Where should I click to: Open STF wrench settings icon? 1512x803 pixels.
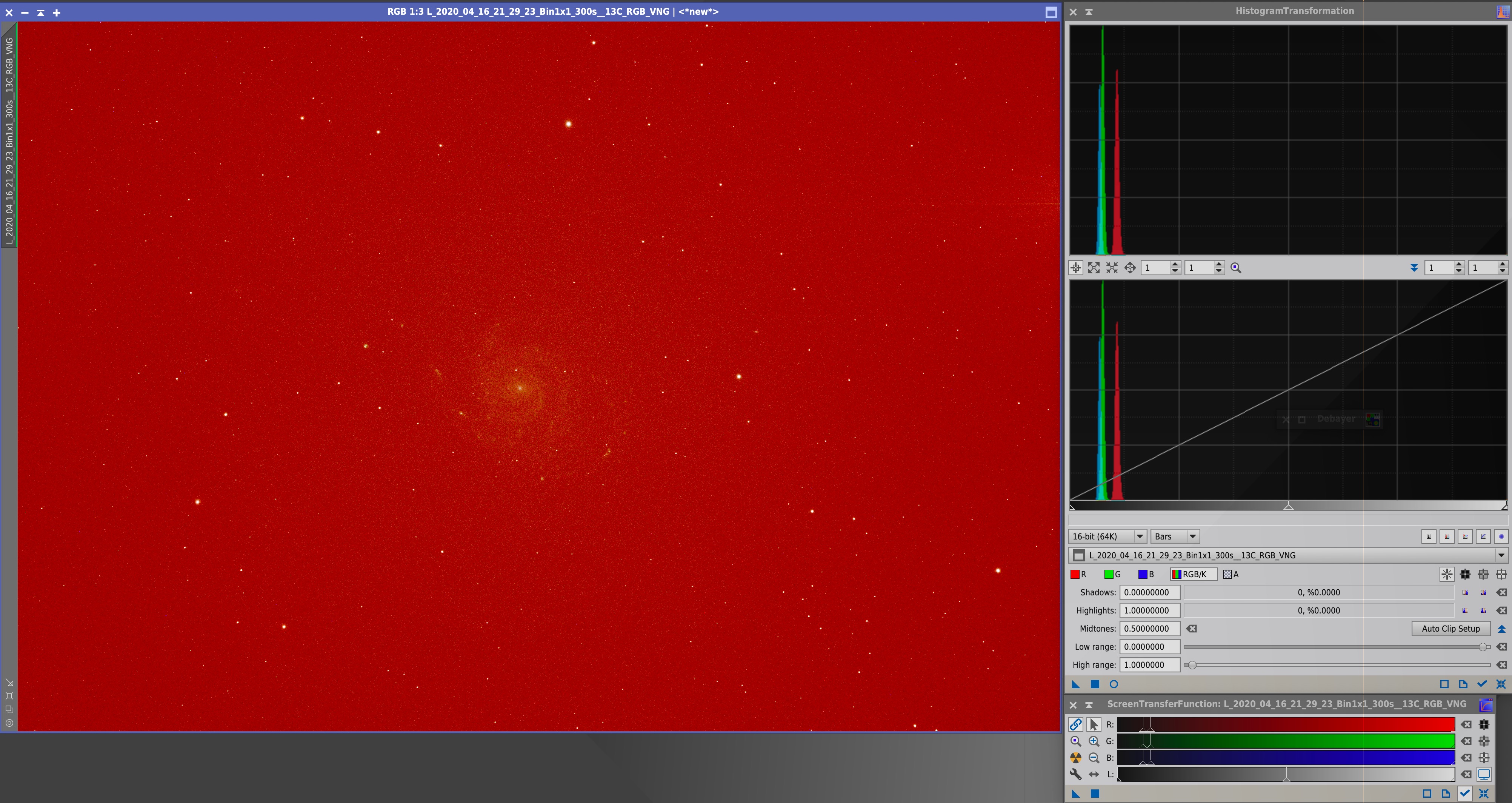(1075, 774)
